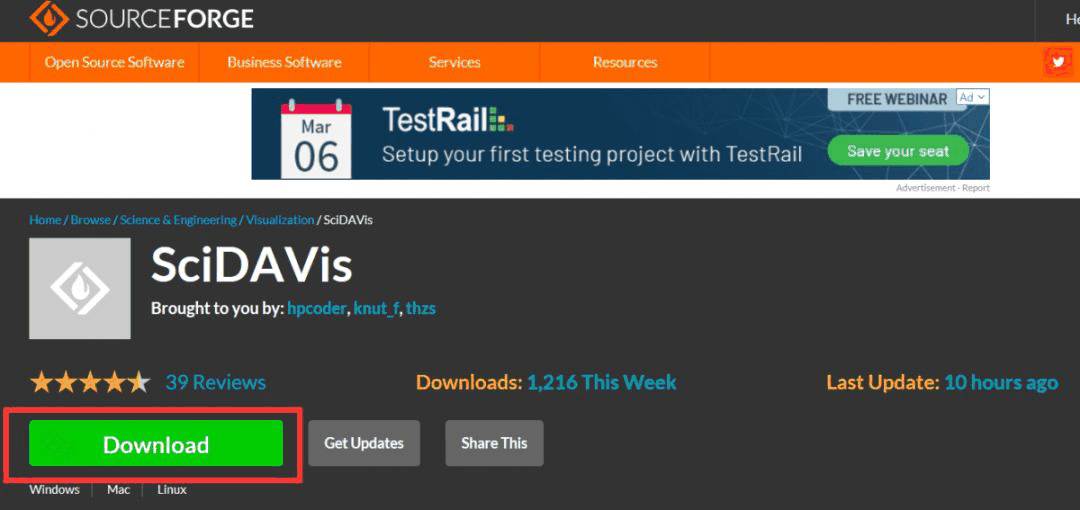Click the TestRail calendar icon in ad
The width and height of the screenshot is (1080, 510).
[x=316, y=136]
